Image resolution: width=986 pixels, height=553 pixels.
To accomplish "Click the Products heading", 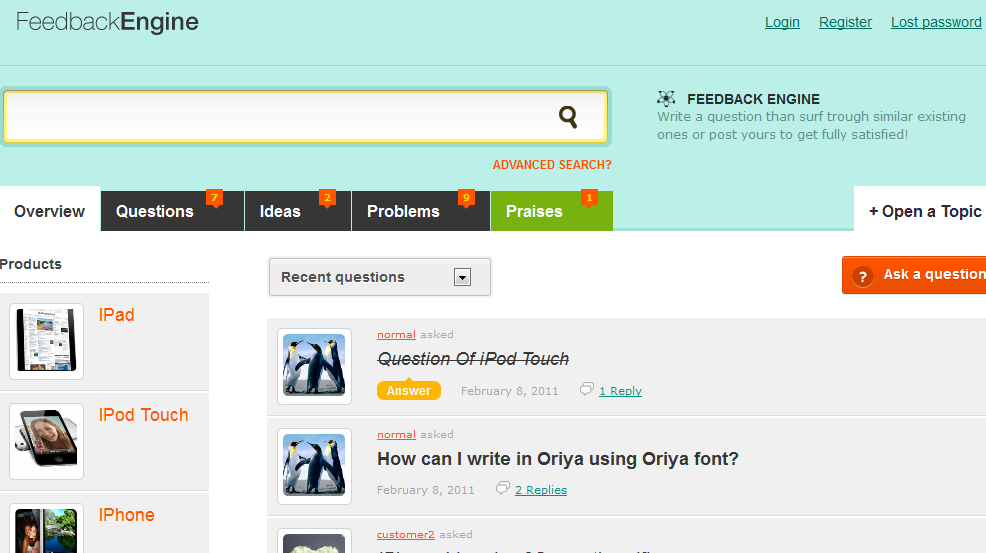I will point(31,264).
